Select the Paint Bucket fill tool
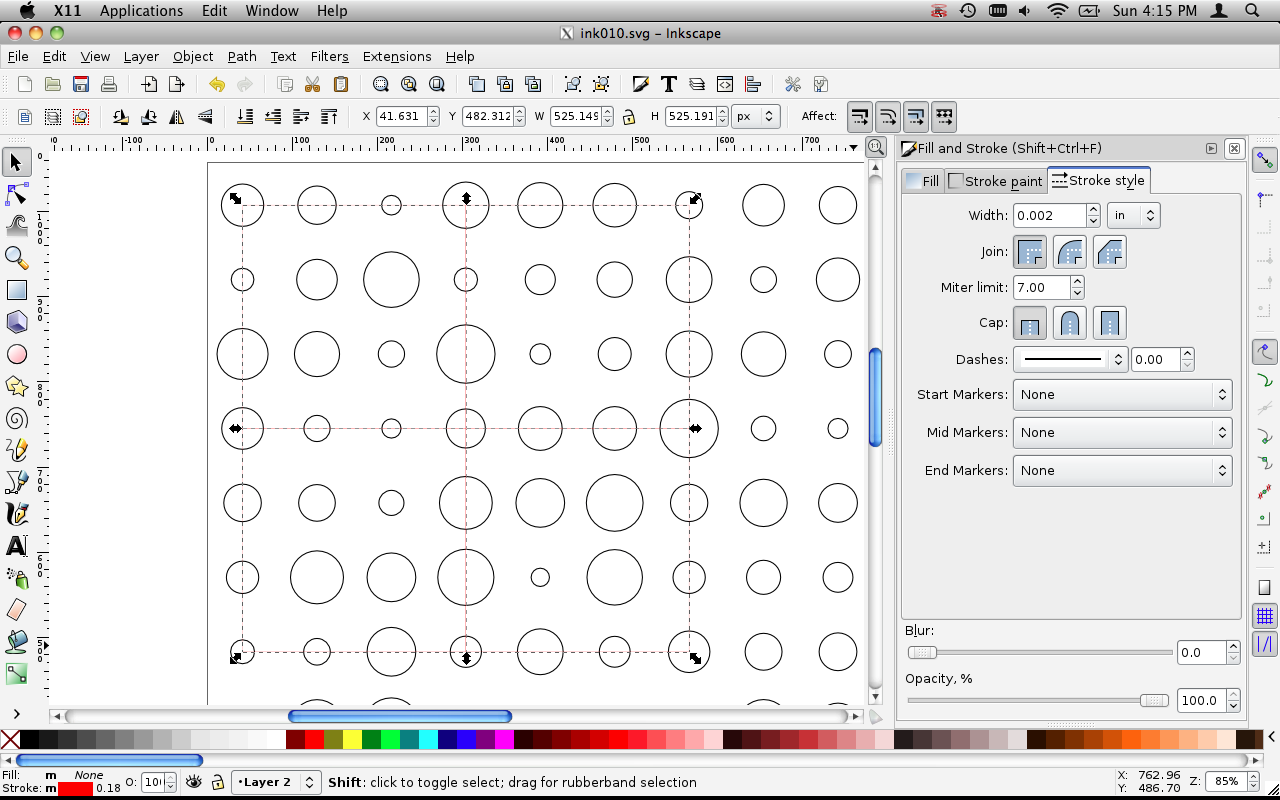The width and height of the screenshot is (1280, 800). click(x=17, y=642)
